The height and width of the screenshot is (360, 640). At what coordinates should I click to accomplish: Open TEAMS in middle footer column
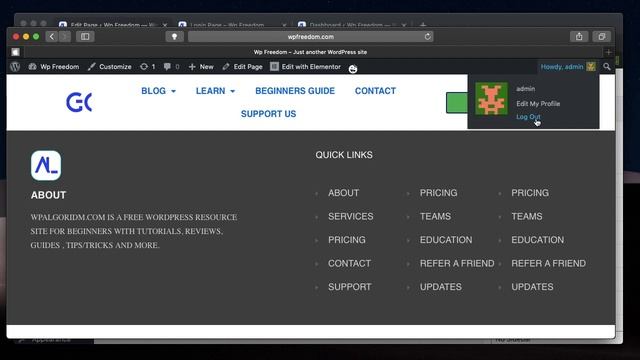(435, 217)
